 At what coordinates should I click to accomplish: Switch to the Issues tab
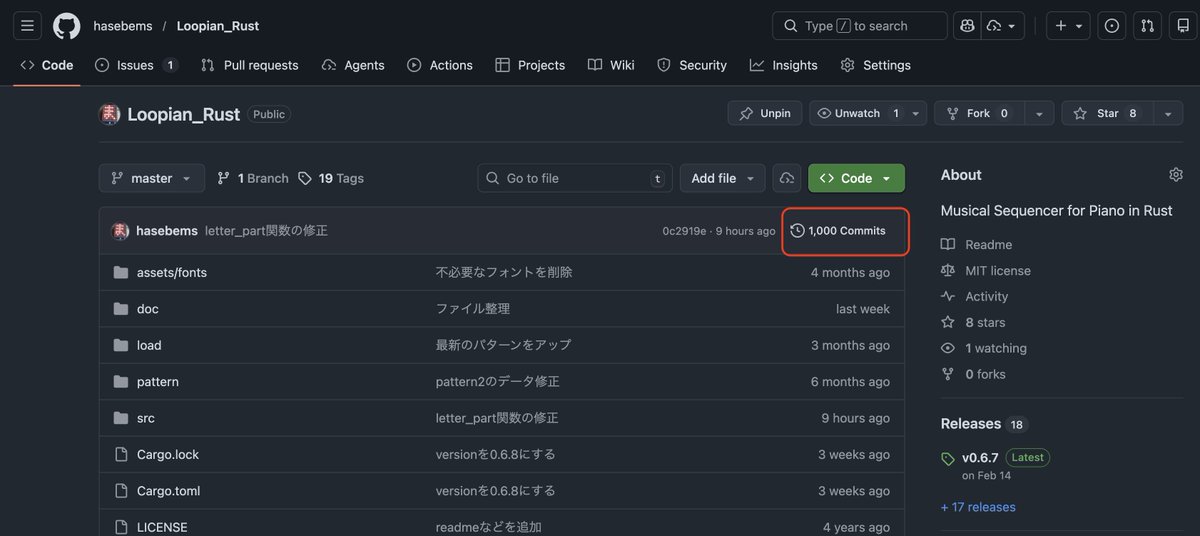point(136,65)
